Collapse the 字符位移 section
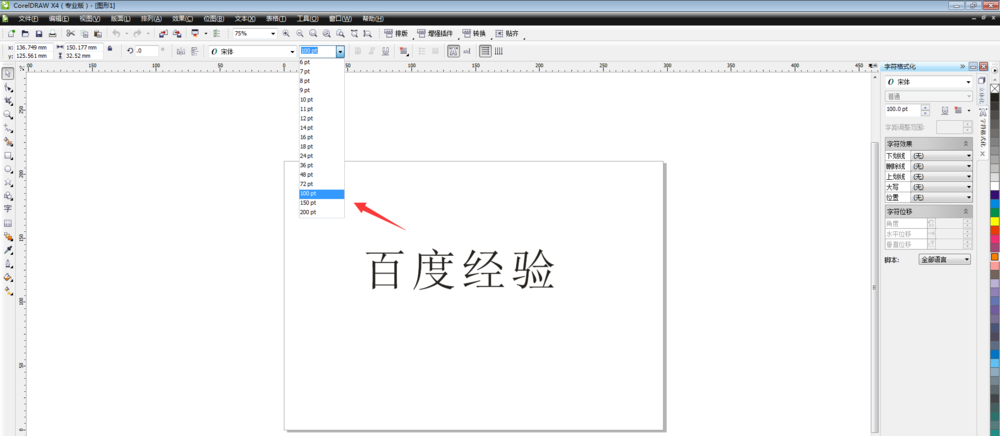This screenshot has height=436, width=1000. tap(966, 211)
